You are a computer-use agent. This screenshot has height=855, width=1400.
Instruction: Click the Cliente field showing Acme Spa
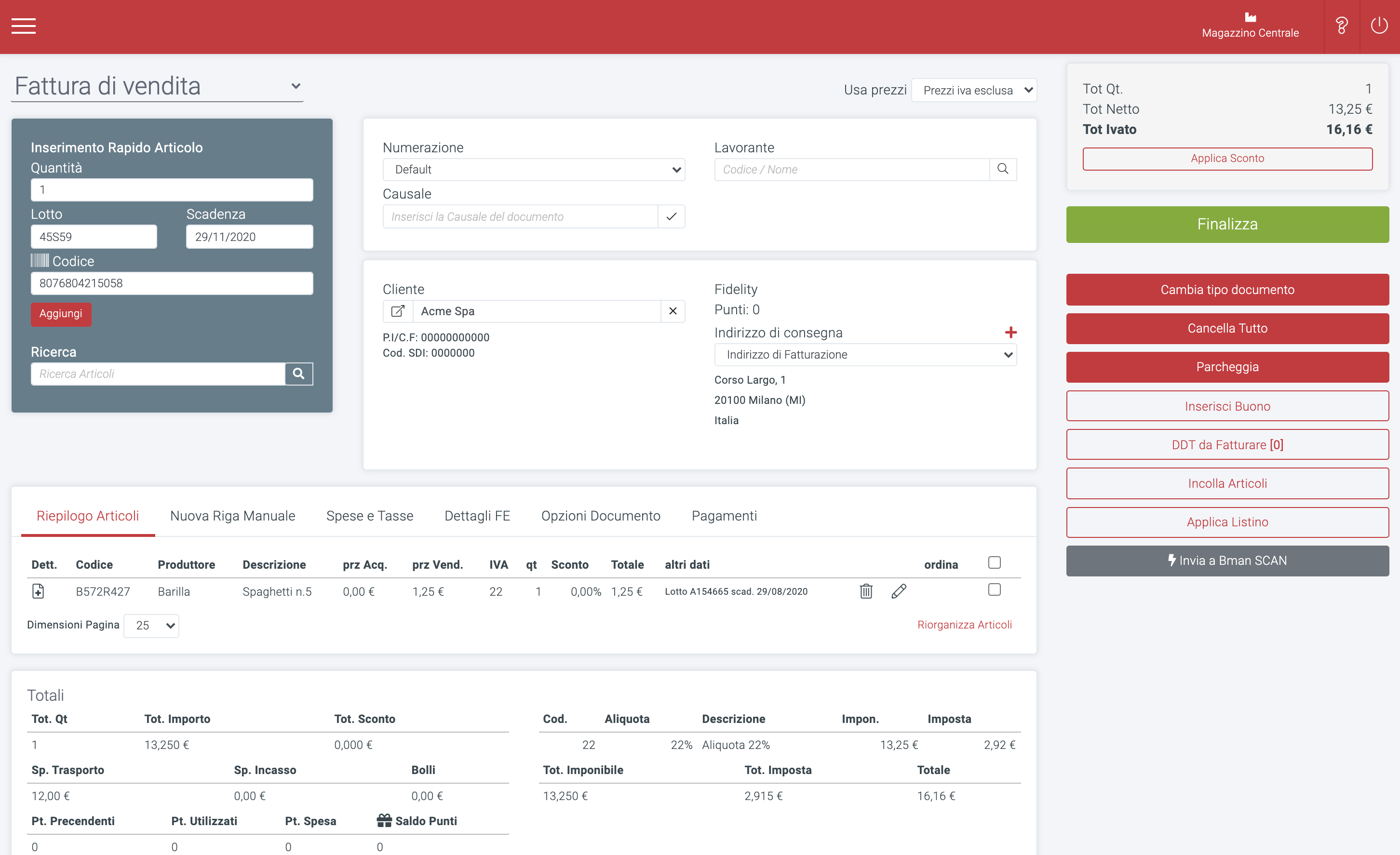[x=537, y=311]
